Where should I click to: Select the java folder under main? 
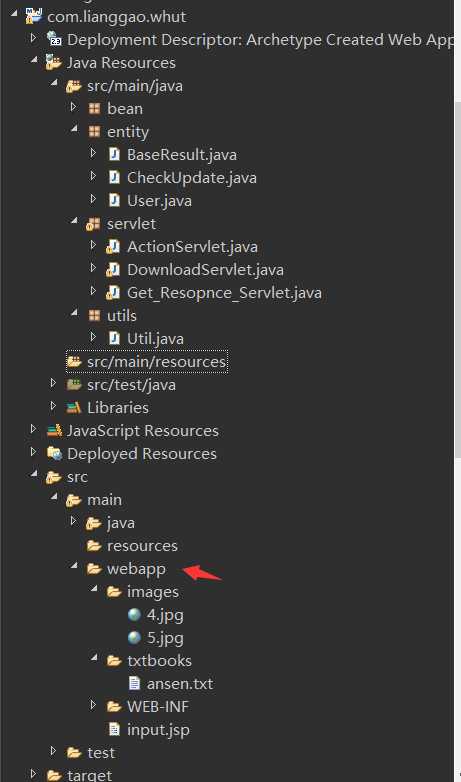pos(121,523)
